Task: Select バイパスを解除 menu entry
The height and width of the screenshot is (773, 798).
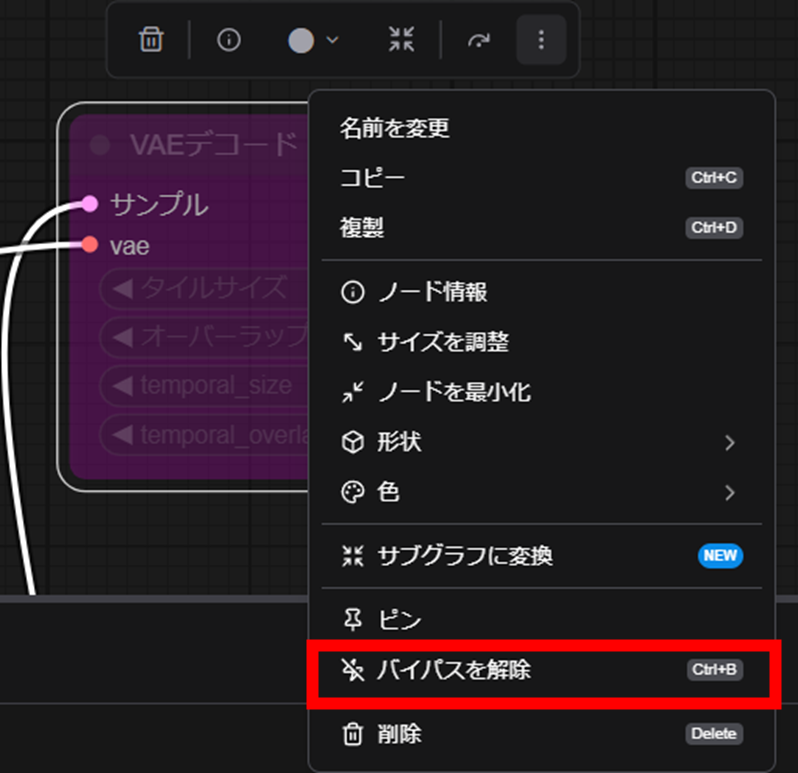Action: 542,670
